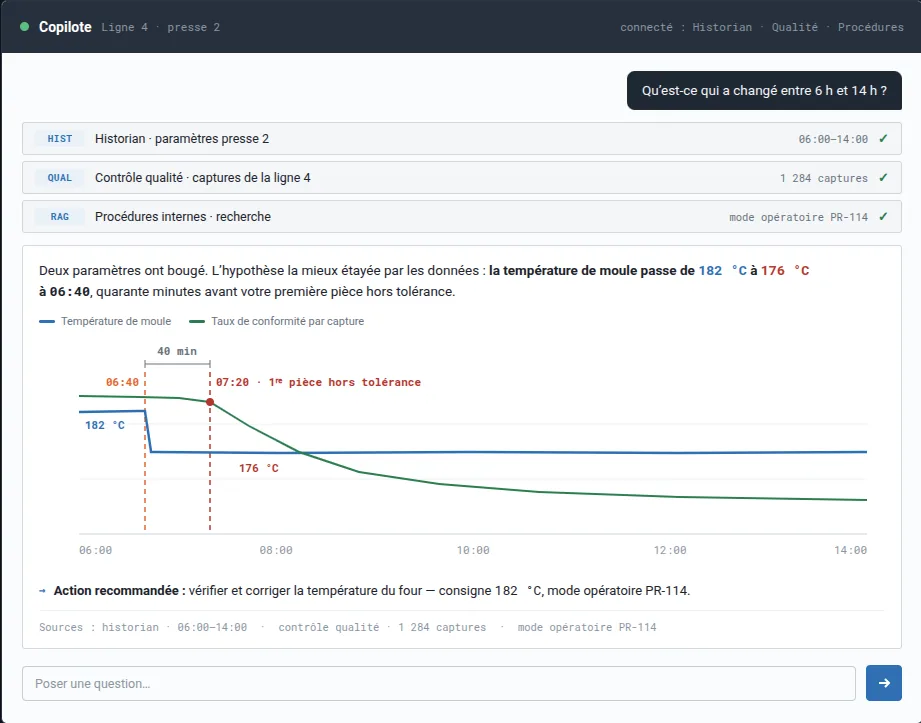
Task: Click the checkmark on the Contrôle qualité row
Action: point(883,177)
